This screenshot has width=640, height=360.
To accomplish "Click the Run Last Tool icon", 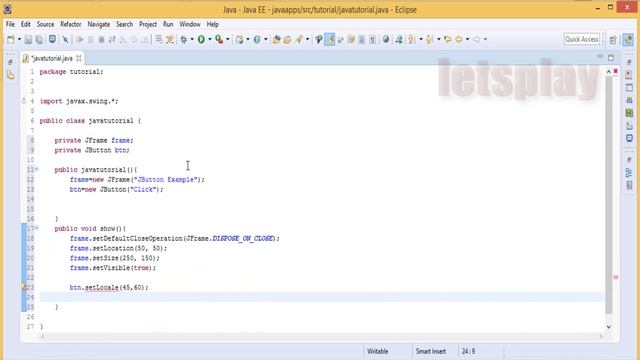I will point(219,39).
